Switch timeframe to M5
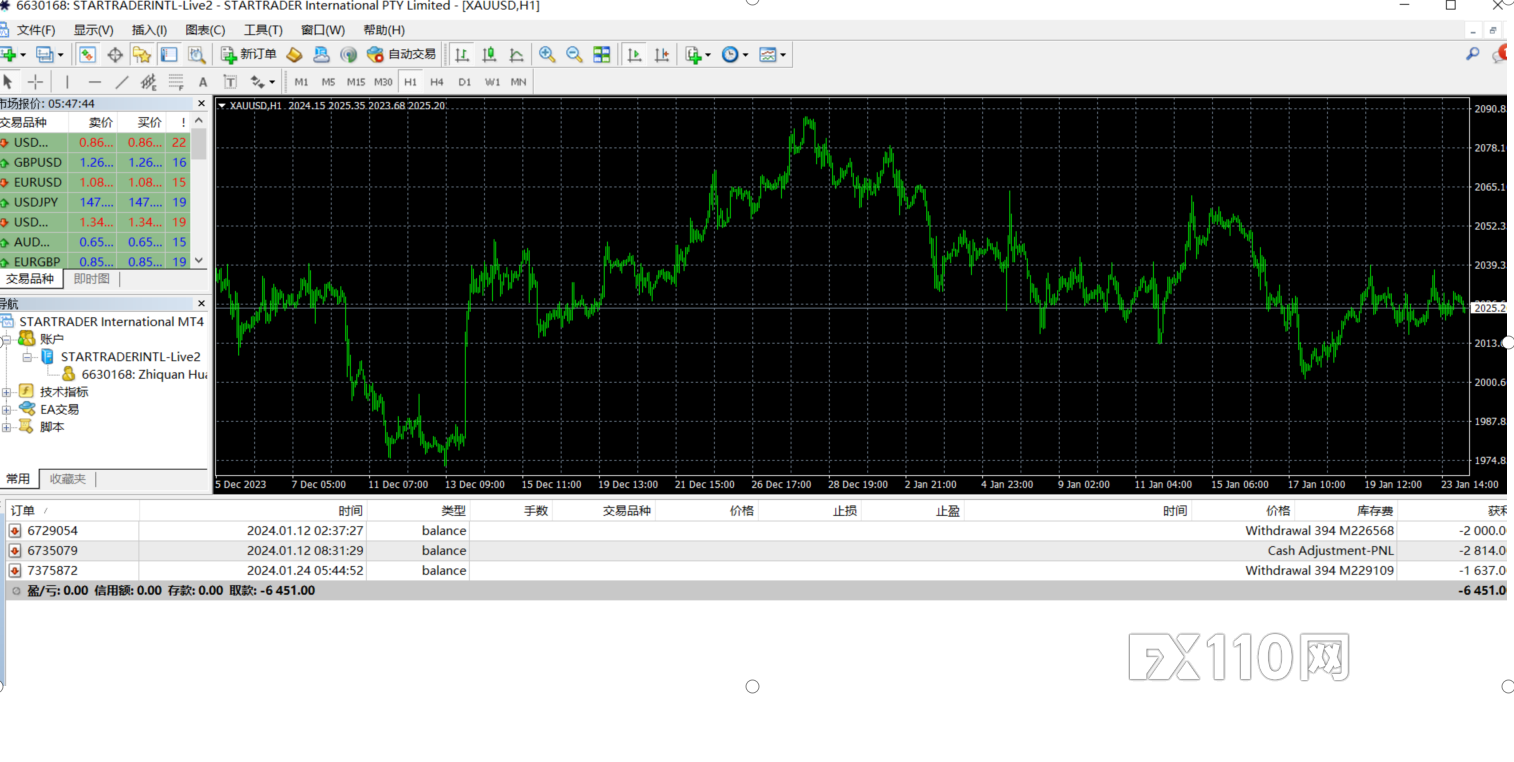Image resolution: width=1514 pixels, height=762 pixels. 328,82
